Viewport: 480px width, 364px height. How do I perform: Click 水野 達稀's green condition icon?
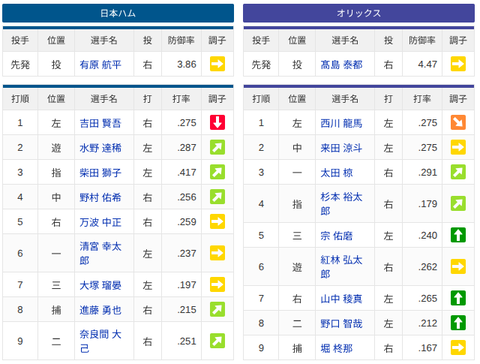pyautogui.click(x=217, y=147)
